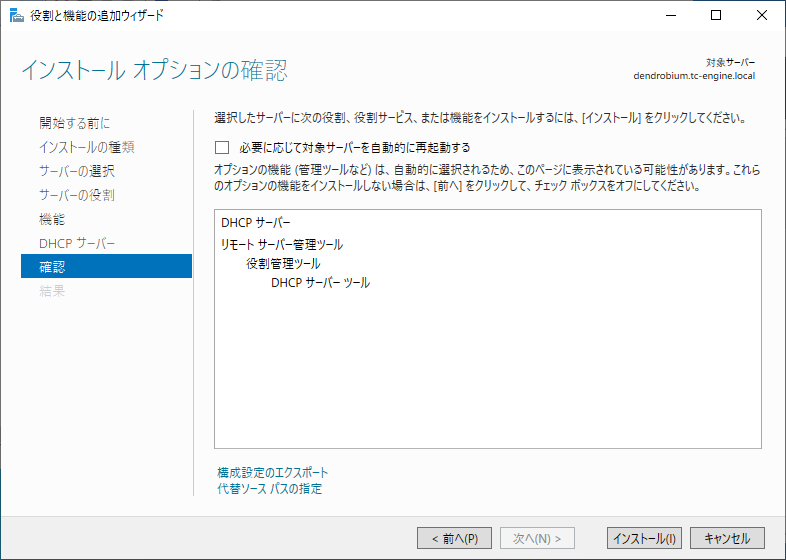The width and height of the screenshot is (786, 560).
Task: Go to 機能 step in sidebar
Action: tap(52, 219)
